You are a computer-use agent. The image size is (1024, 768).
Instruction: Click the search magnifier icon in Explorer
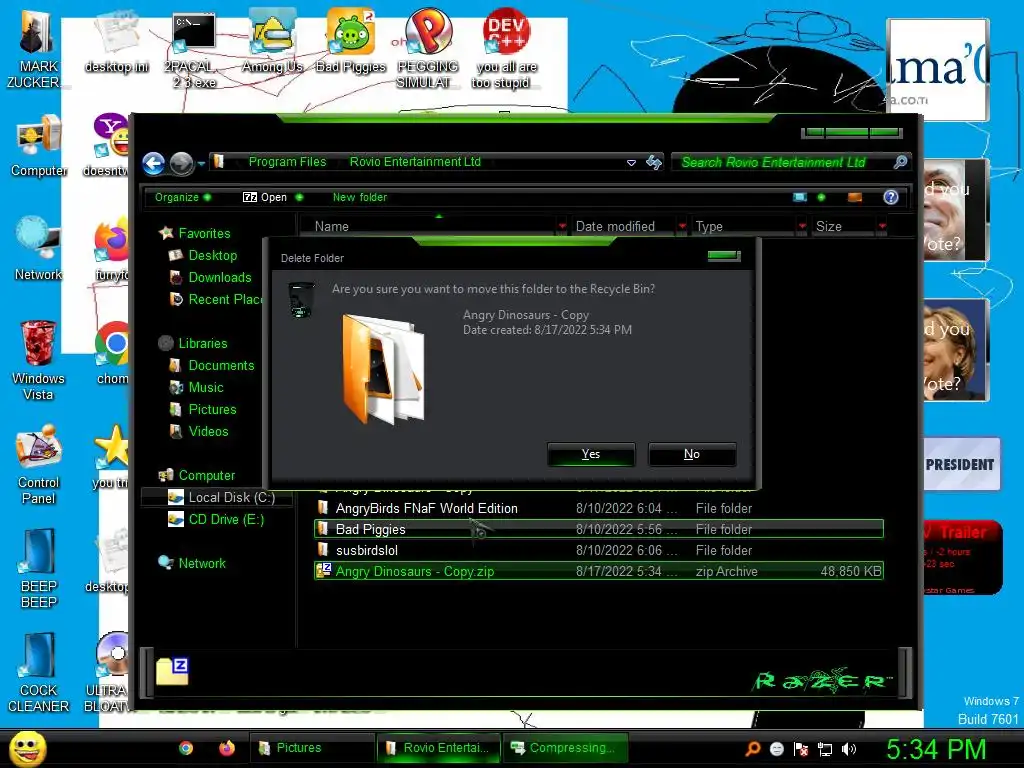click(901, 162)
